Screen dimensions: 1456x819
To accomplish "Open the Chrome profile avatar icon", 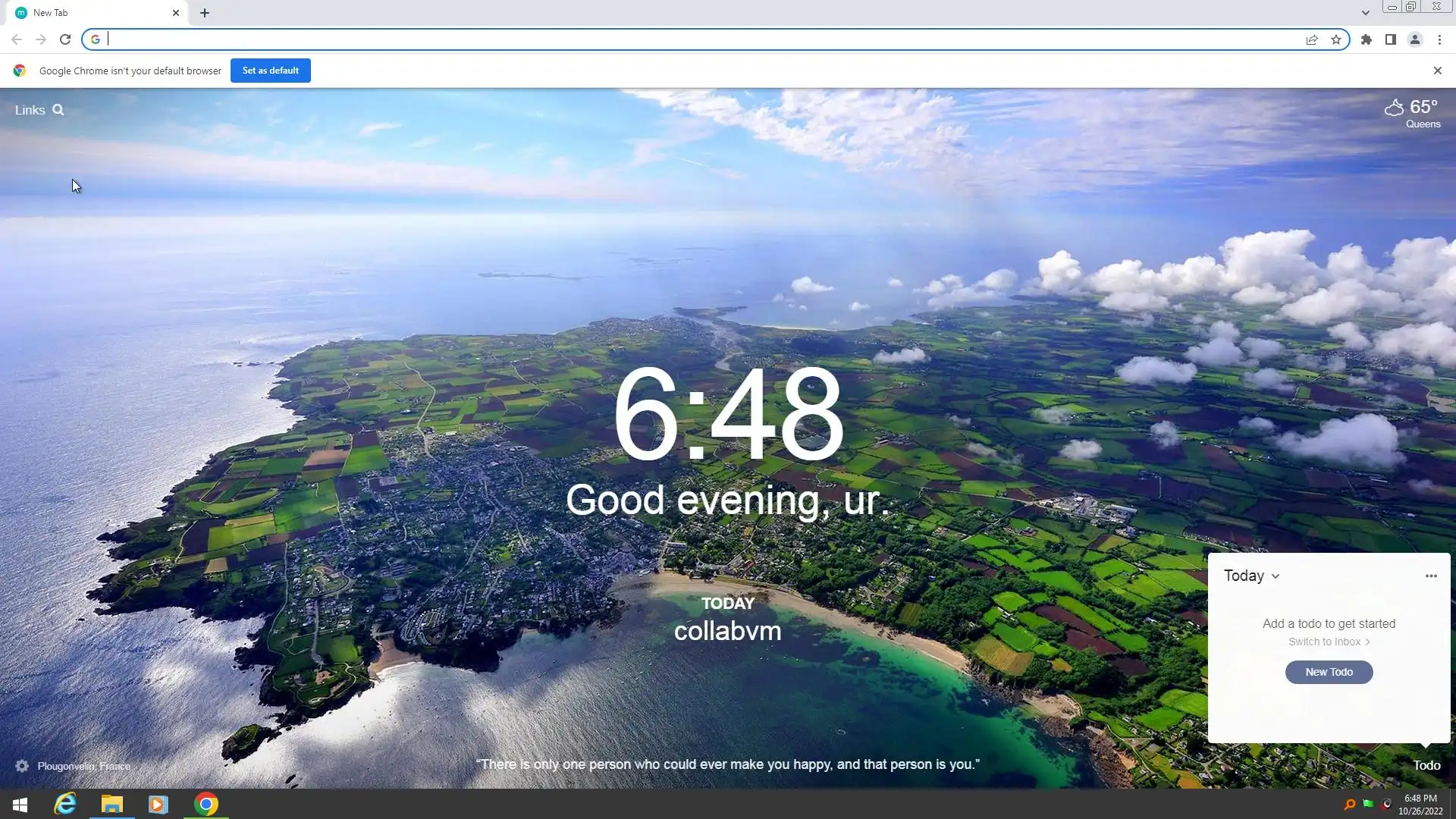I will (x=1415, y=39).
